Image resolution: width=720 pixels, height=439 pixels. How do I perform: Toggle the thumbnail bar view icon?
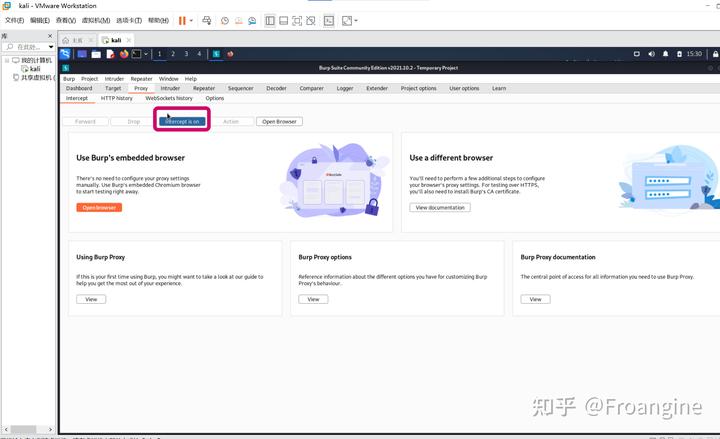284,21
